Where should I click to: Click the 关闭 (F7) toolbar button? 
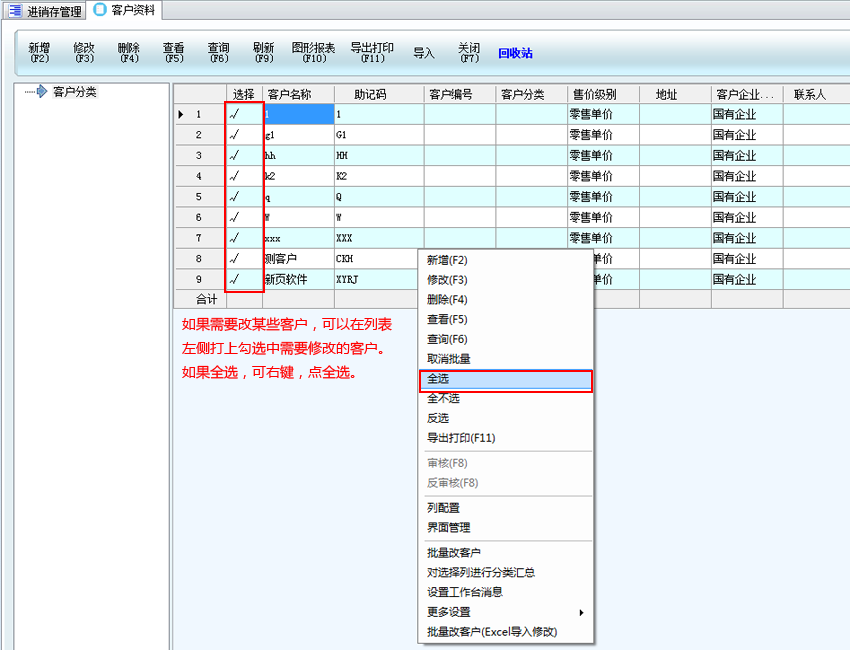tap(469, 53)
